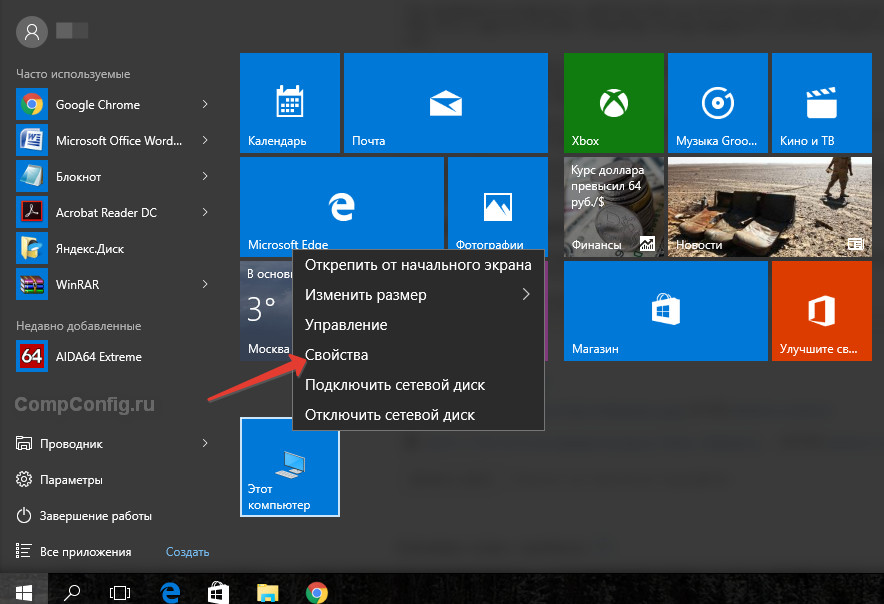The height and width of the screenshot is (604, 884).
Task: Expand the Google Chrome jump list arrow
Action: [x=205, y=105]
